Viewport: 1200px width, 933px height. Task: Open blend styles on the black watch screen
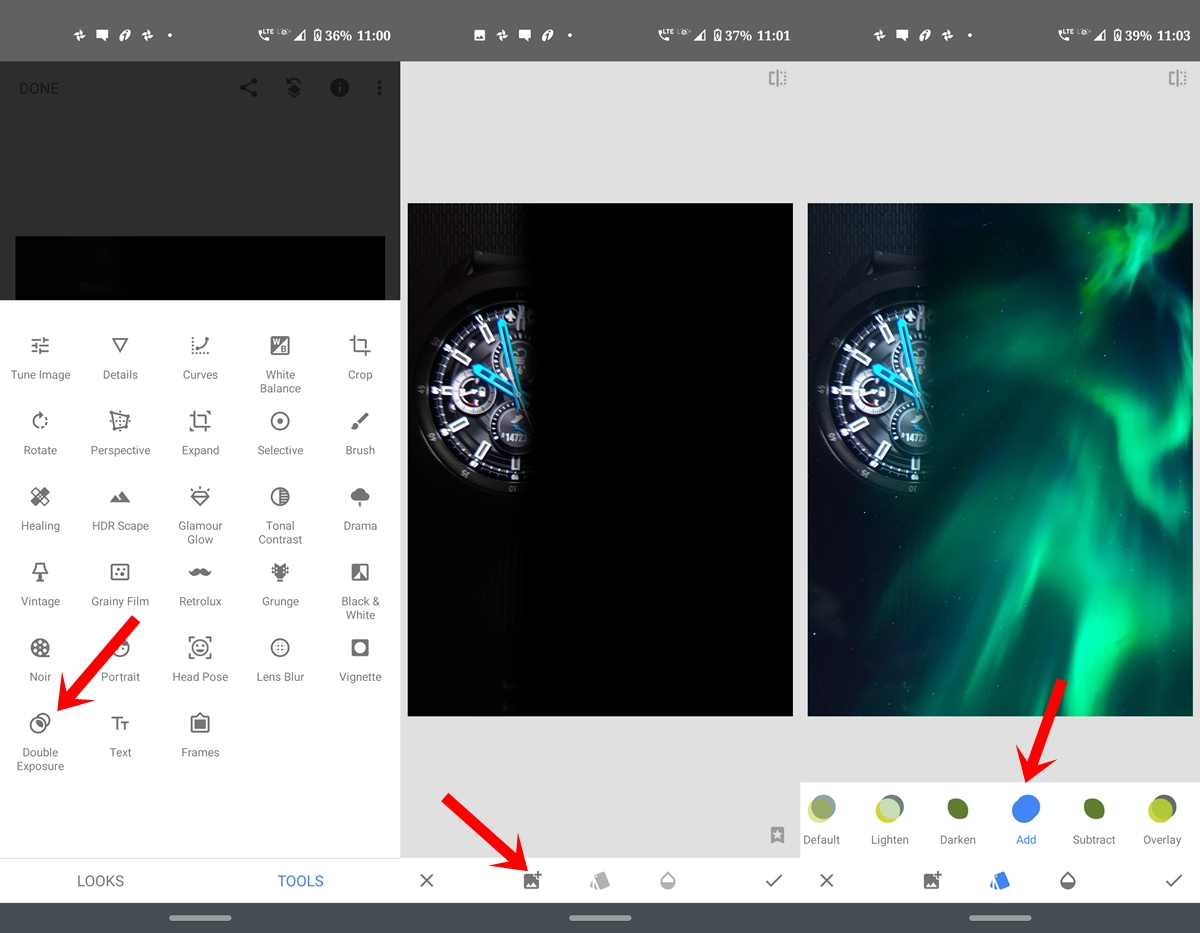600,881
